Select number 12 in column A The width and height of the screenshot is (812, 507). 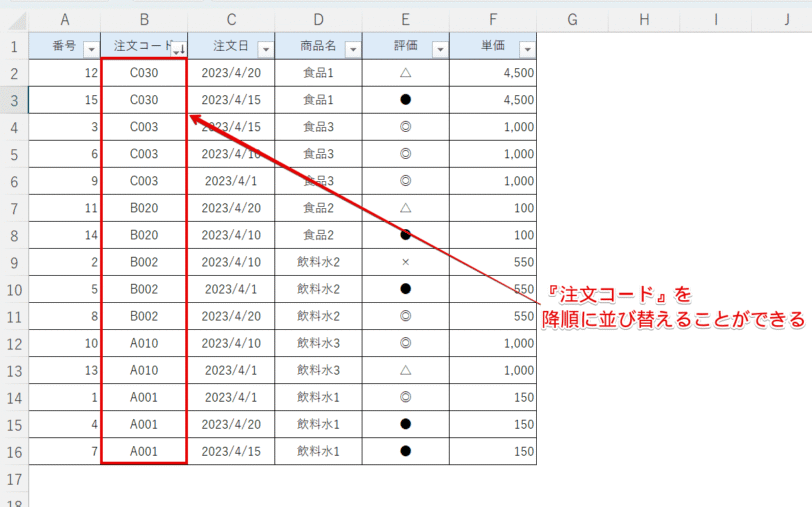pyautogui.click(x=65, y=73)
